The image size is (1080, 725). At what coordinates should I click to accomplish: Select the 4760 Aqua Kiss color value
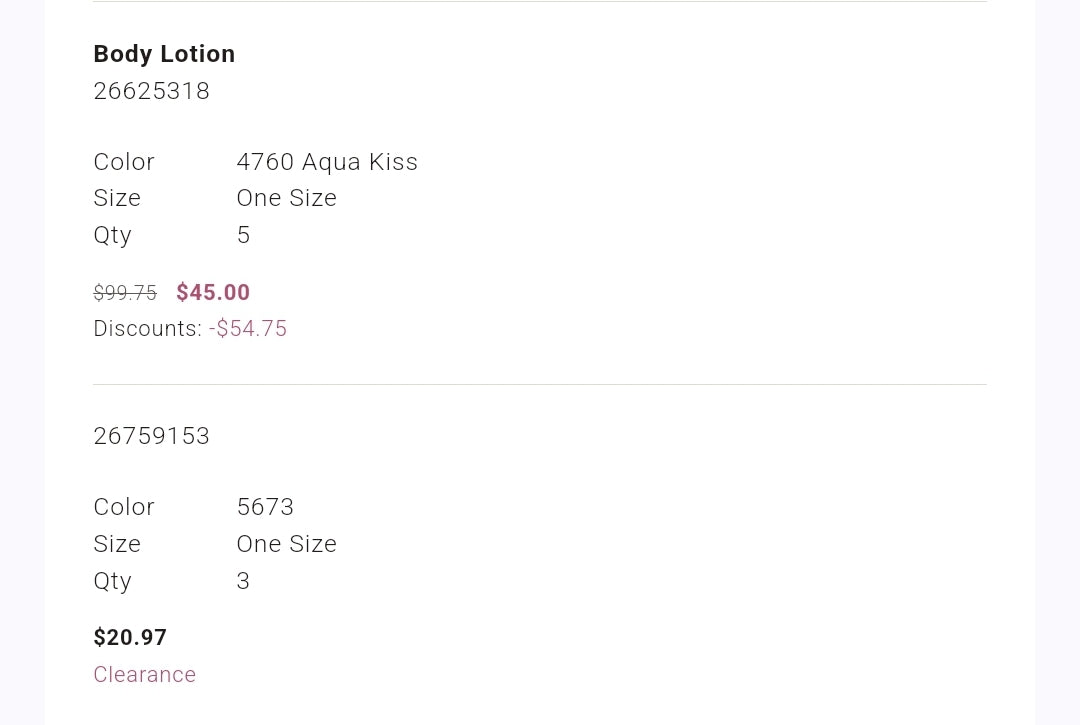pyautogui.click(x=327, y=162)
